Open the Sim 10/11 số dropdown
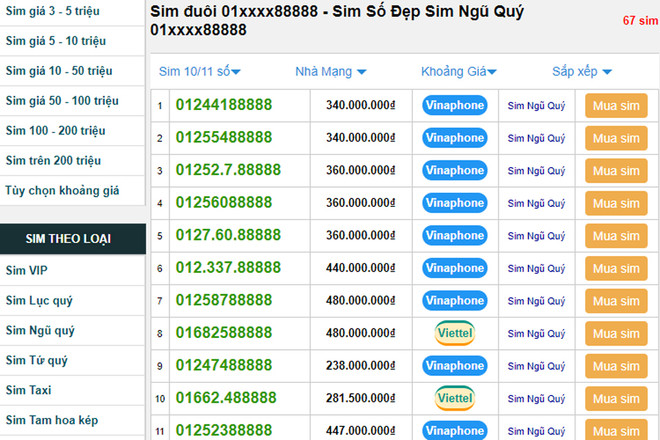Screen dimensions: 660x440 tap(200, 72)
